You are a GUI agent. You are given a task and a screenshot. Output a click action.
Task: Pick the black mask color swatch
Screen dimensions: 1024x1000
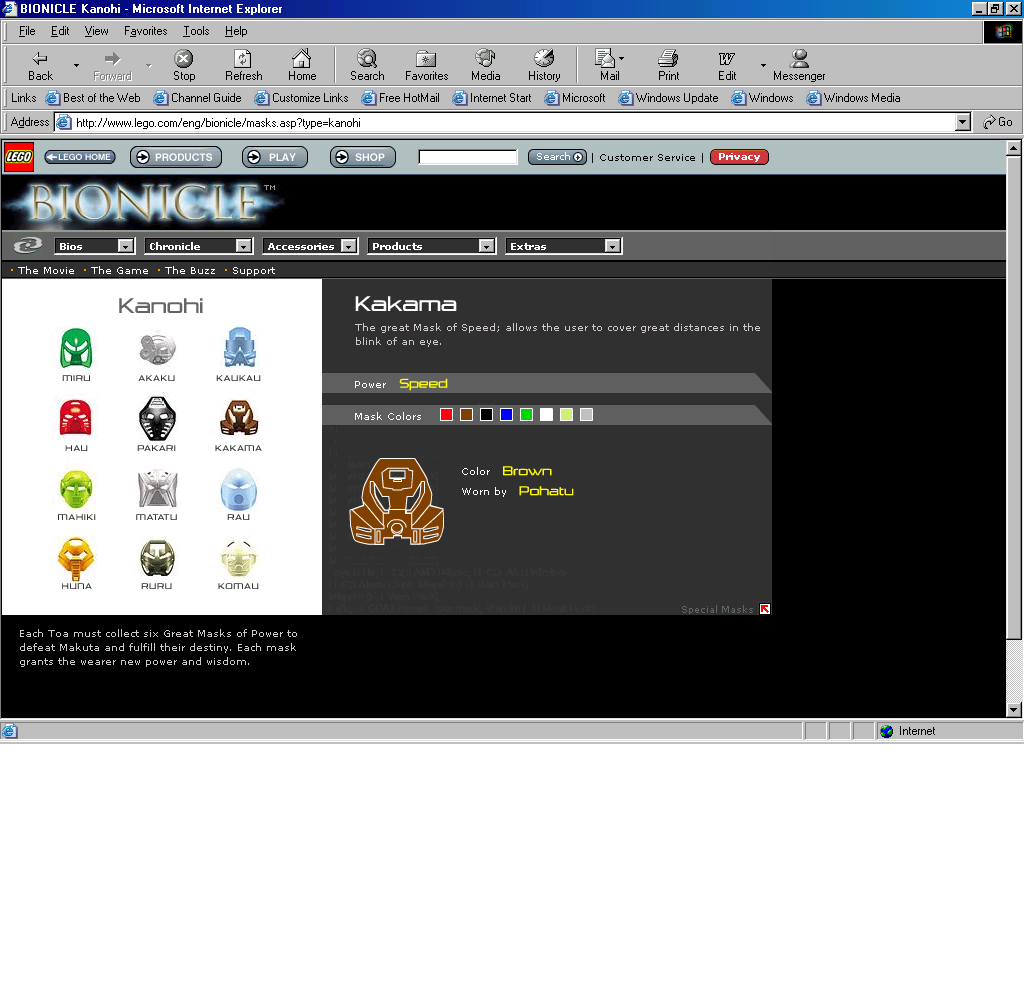point(487,415)
